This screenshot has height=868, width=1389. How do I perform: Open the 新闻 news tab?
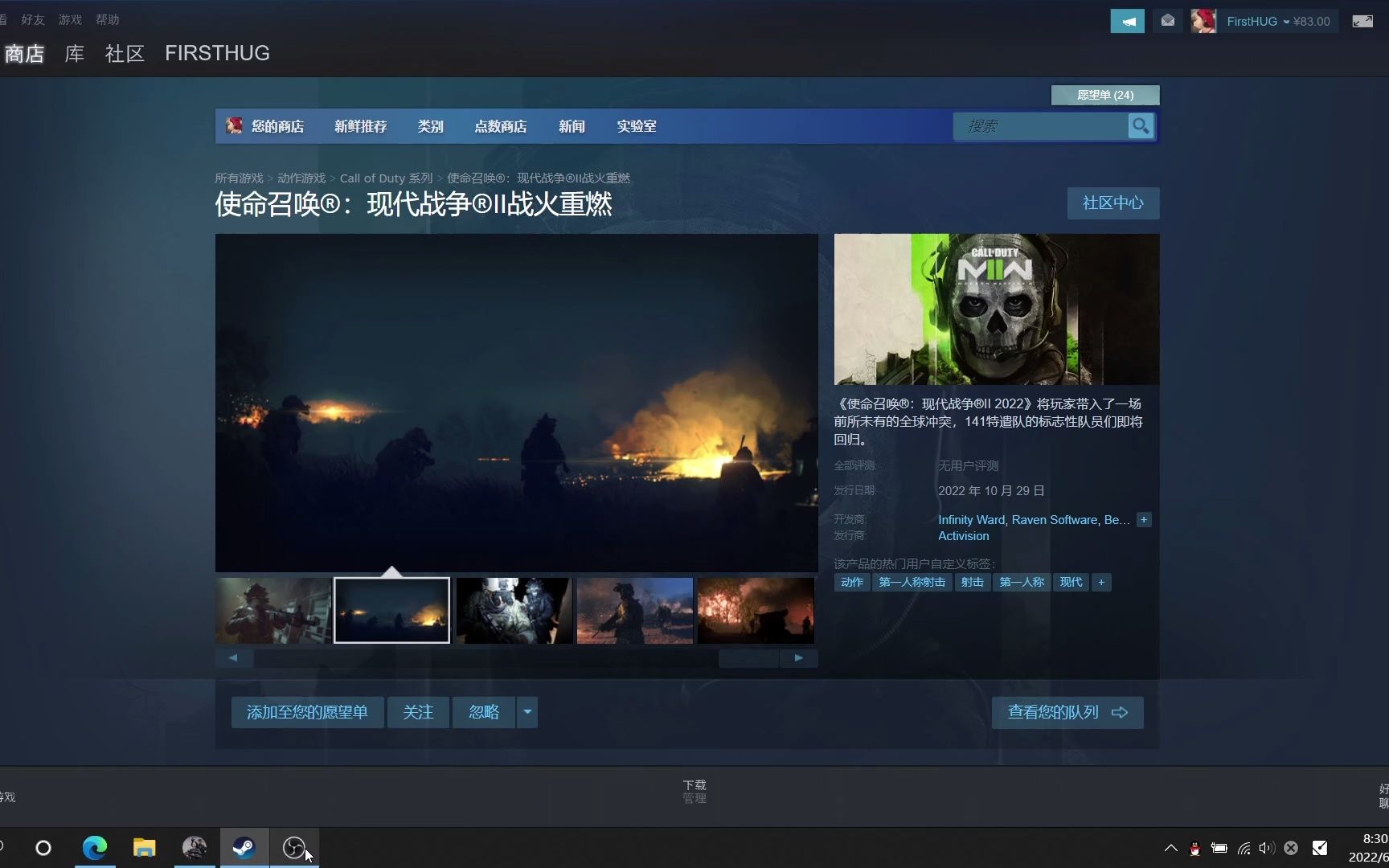coord(572,126)
